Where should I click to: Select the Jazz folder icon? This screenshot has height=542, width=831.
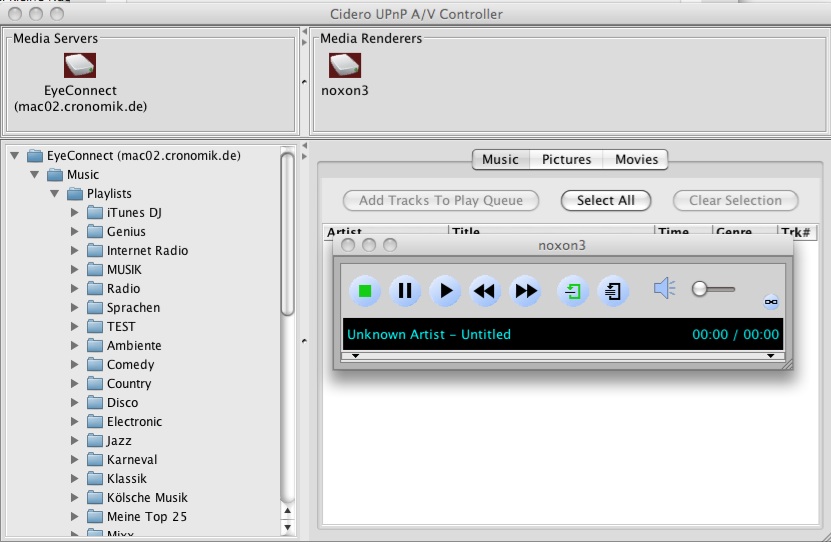[x=95, y=441]
